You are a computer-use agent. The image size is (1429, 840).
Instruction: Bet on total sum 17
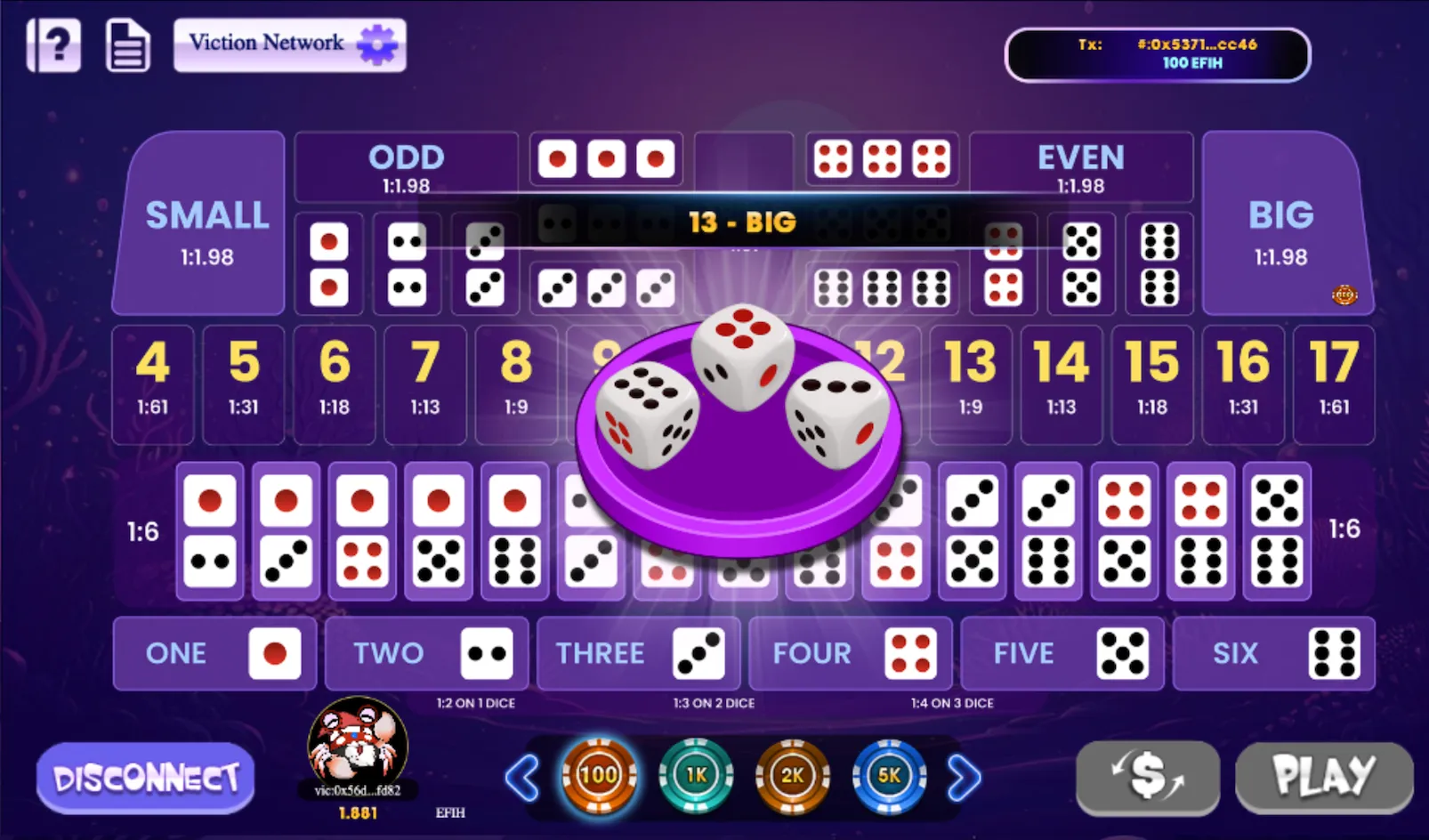pyautogui.click(x=1334, y=384)
